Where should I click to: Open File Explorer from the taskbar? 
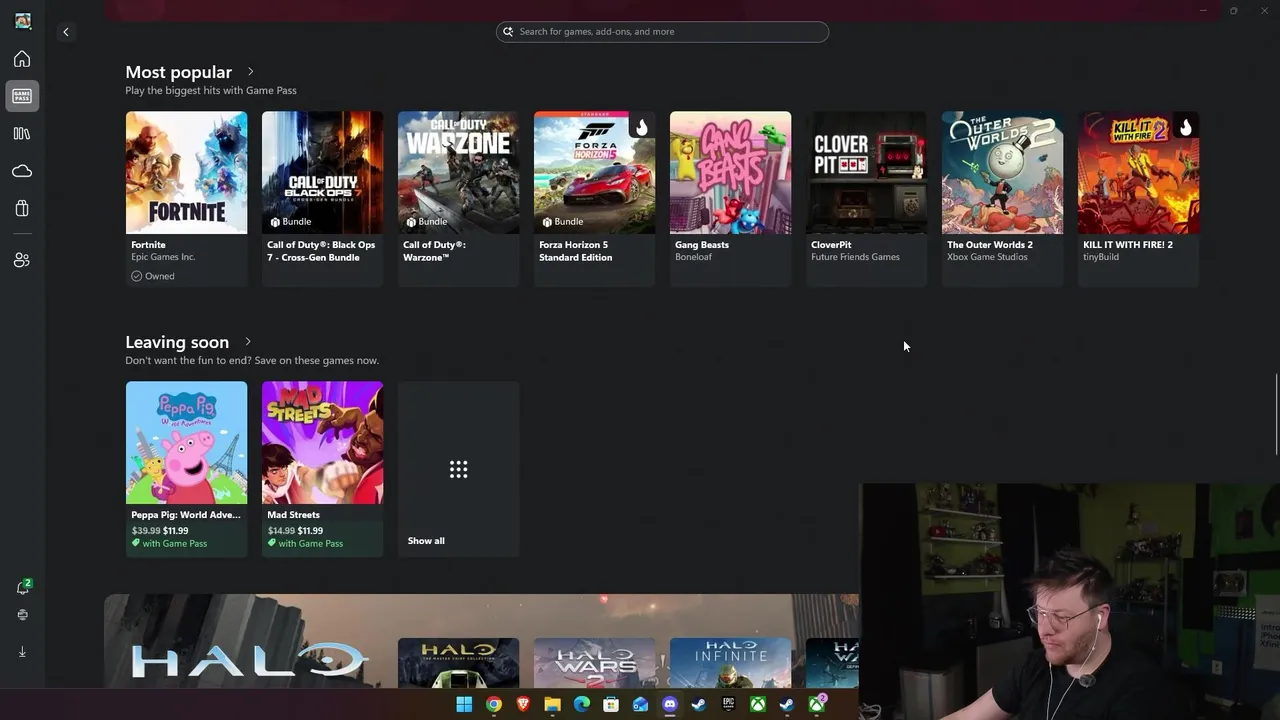point(552,705)
